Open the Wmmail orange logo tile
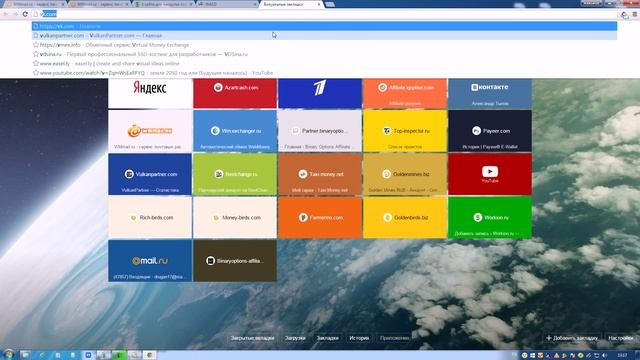This screenshot has height=360, width=640. 150,131
